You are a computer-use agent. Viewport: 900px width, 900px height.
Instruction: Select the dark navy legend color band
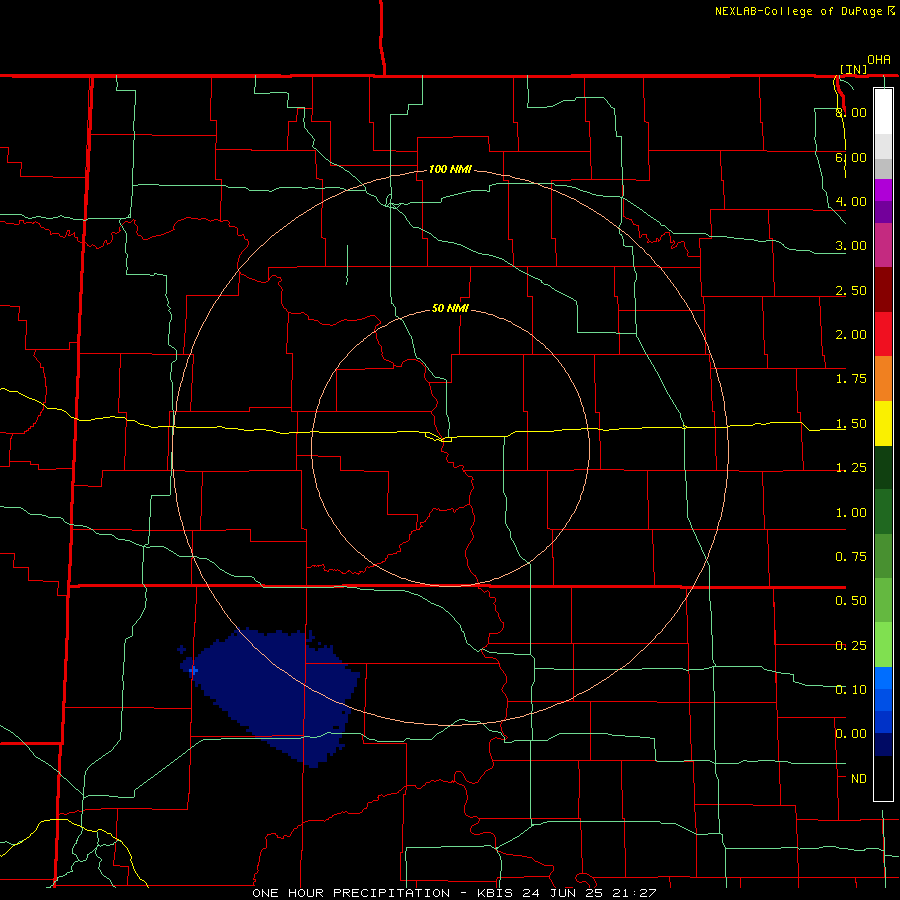(x=883, y=744)
